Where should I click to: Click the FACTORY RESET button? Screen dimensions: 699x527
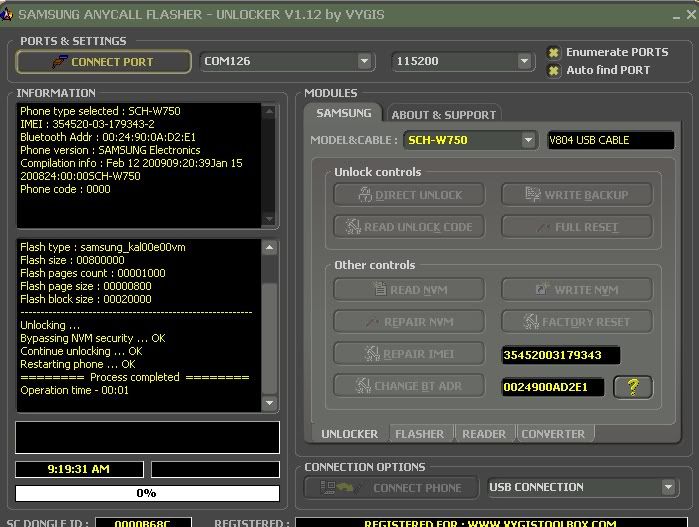pyautogui.click(x=577, y=322)
